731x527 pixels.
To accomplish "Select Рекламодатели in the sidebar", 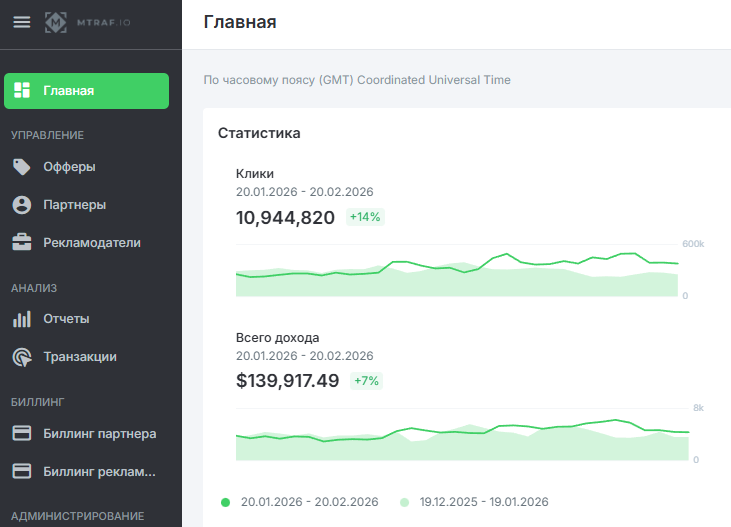I will pyautogui.click(x=91, y=242).
